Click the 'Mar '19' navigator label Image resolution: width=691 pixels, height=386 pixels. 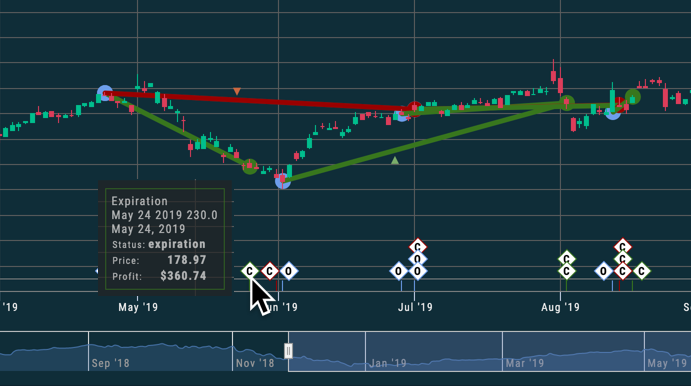[x=525, y=363]
